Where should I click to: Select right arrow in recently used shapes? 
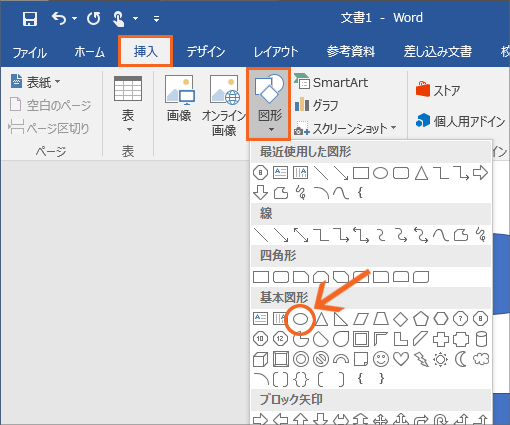480,173
